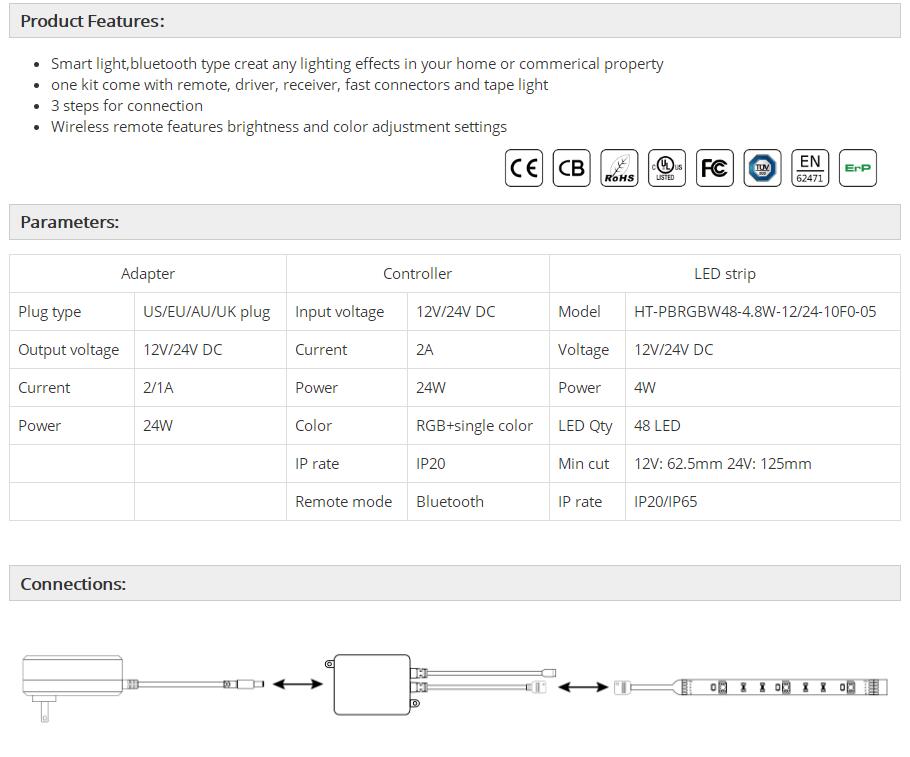The image size is (910, 757).
Task: Select the Parameters heading
Action: (x=70, y=222)
